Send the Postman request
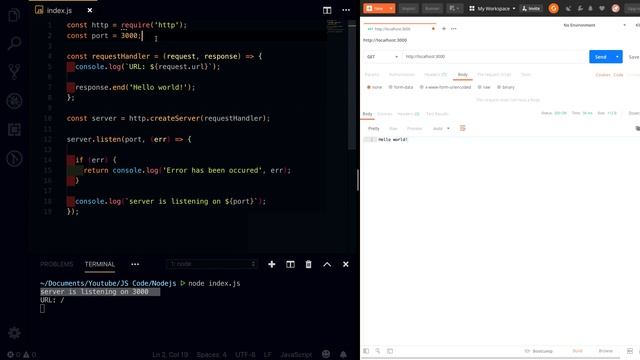Screen dimensions: 640x360 (600, 57)
